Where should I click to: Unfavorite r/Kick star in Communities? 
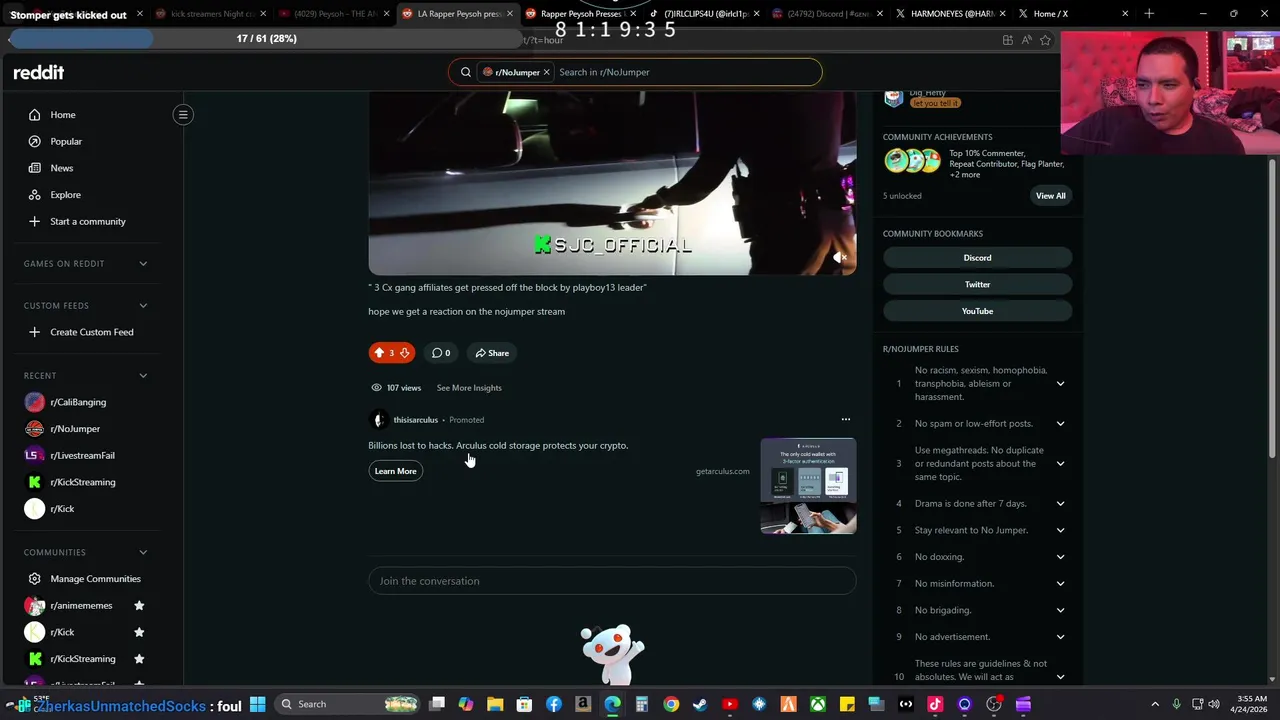coord(139,632)
